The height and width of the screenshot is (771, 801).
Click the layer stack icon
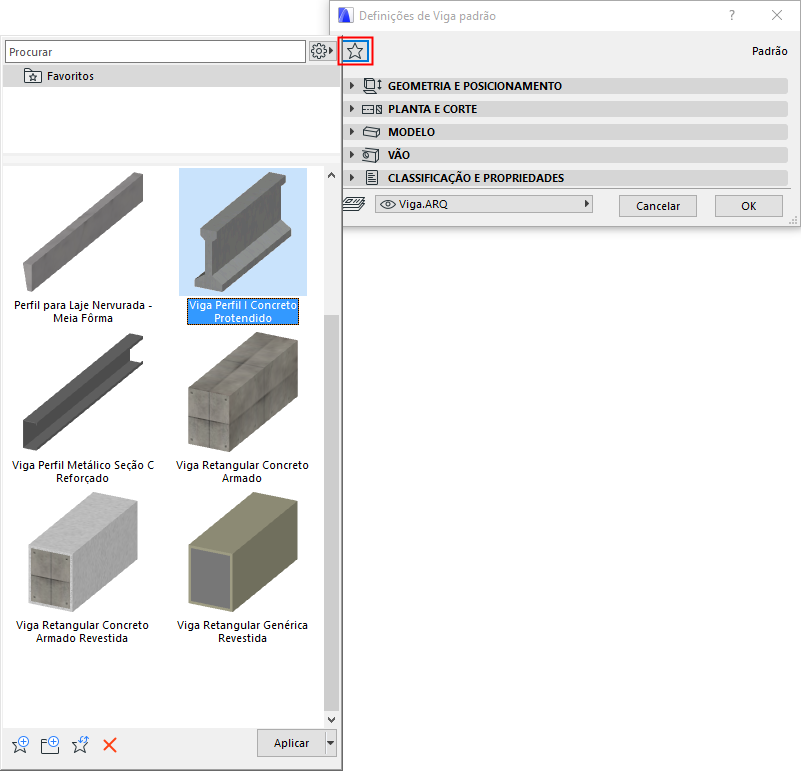point(354,204)
